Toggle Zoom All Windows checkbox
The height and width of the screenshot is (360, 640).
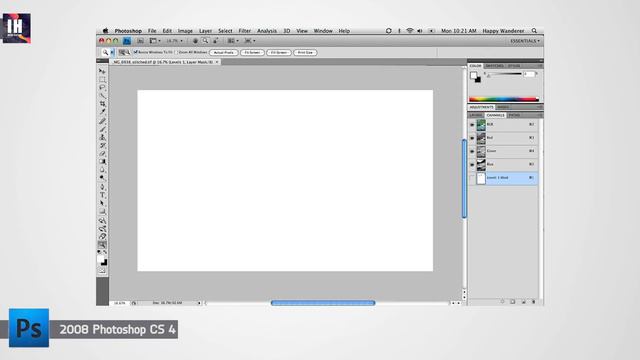[x=176, y=52]
